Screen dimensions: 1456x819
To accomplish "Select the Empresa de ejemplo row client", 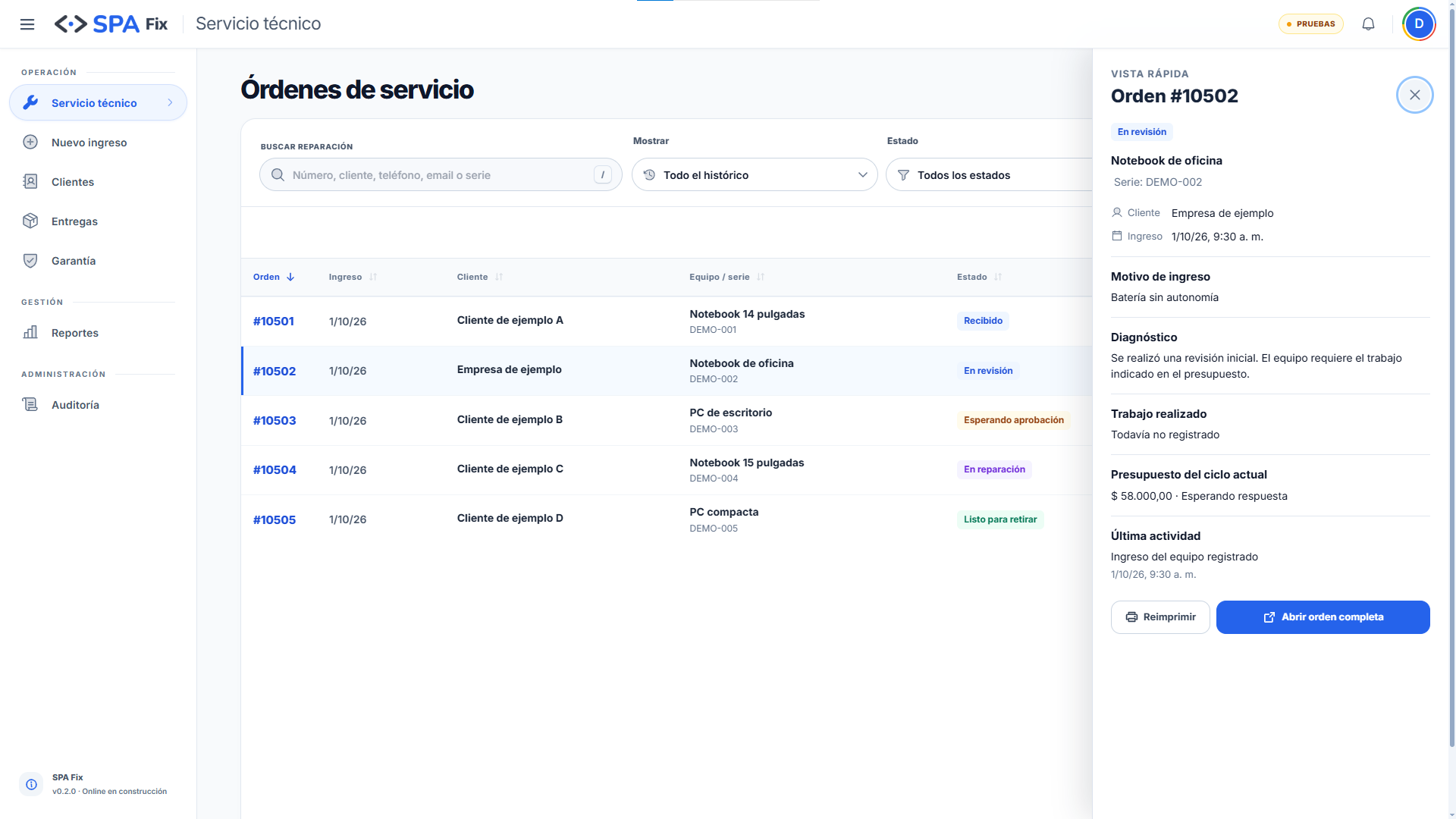I will pyautogui.click(x=509, y=369).
